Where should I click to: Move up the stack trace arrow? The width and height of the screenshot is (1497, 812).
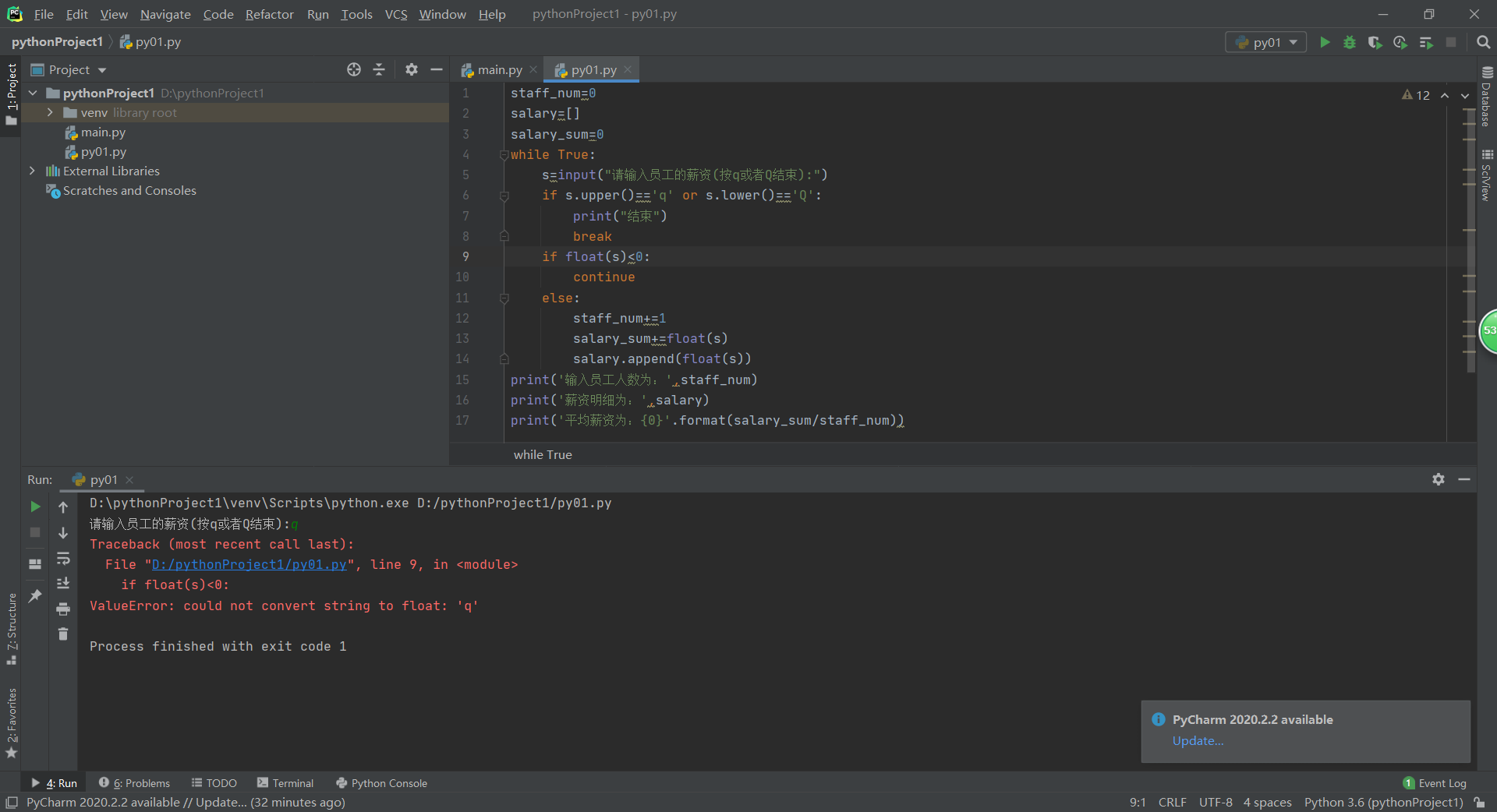[63, 507]
